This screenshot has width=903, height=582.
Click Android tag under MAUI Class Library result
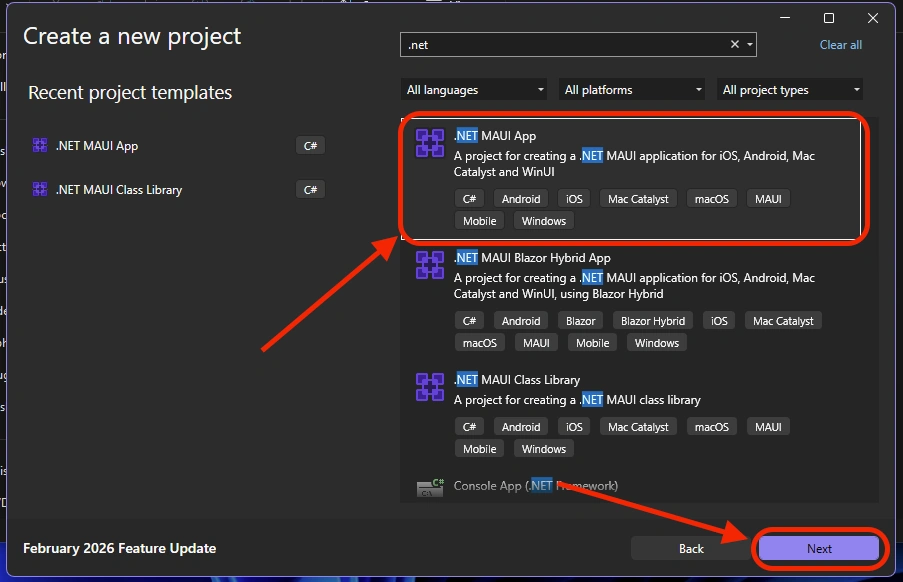point(521,427)
